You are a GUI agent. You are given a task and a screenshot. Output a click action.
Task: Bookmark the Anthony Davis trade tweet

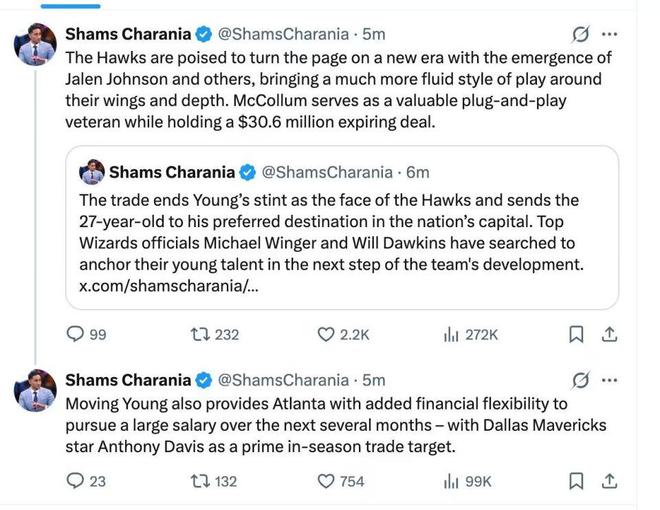click(x=576, y=482)
